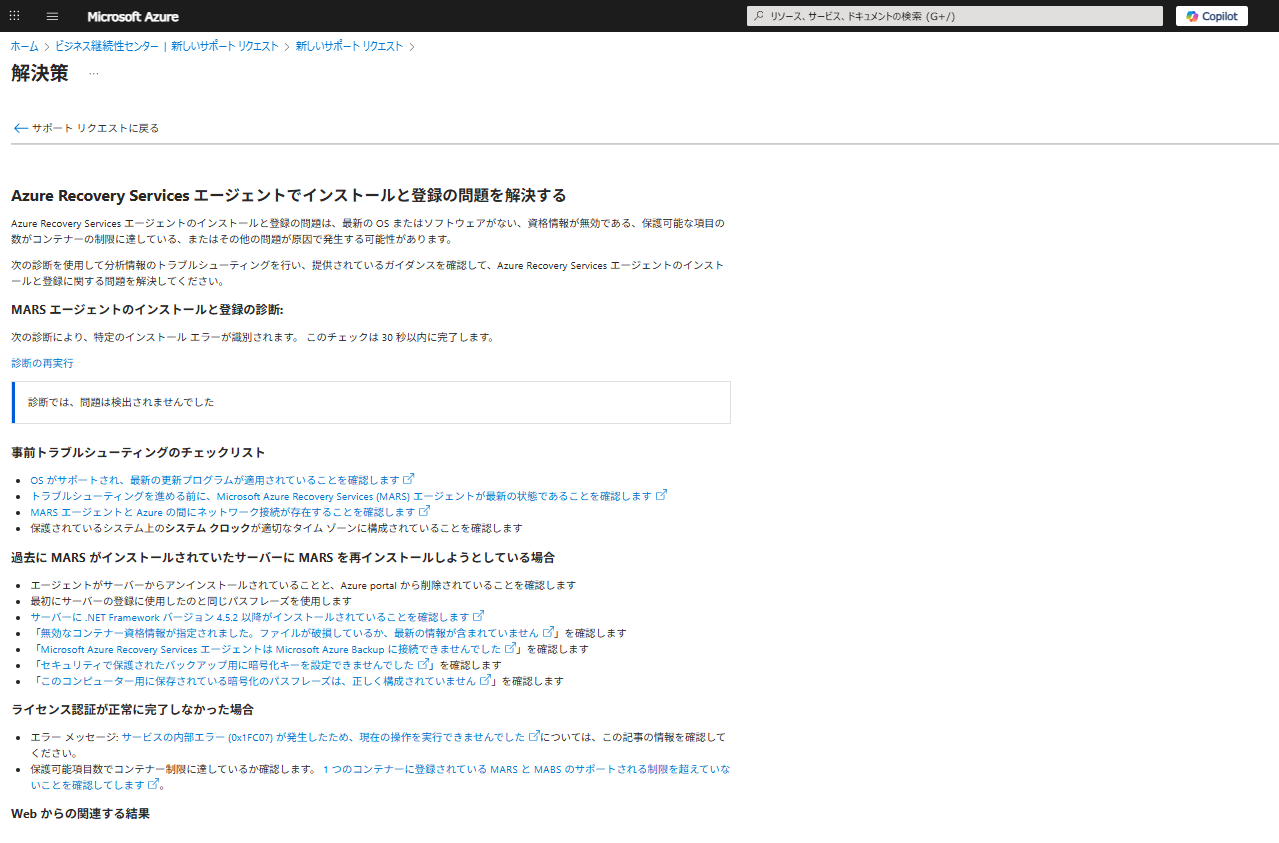This screenshot has height=843, width=1279.
Task: Click external-link icon after 0x1FC07 error link
Action: tap(534, 736)
